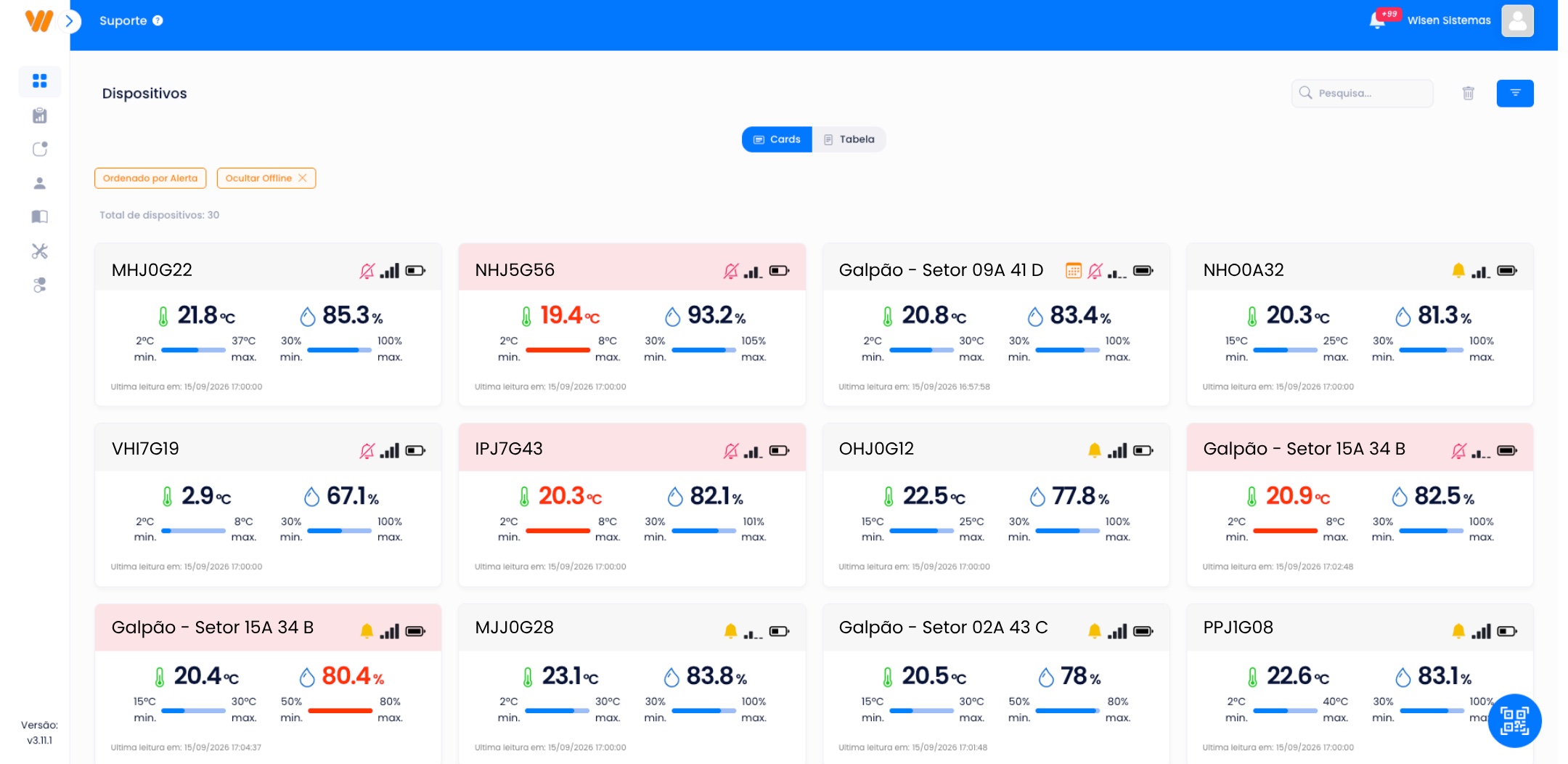The width and height of the screenshot is (1568, 764).
Task: Open the dashboard grid icon in sidebar
Action: [40, 81]
